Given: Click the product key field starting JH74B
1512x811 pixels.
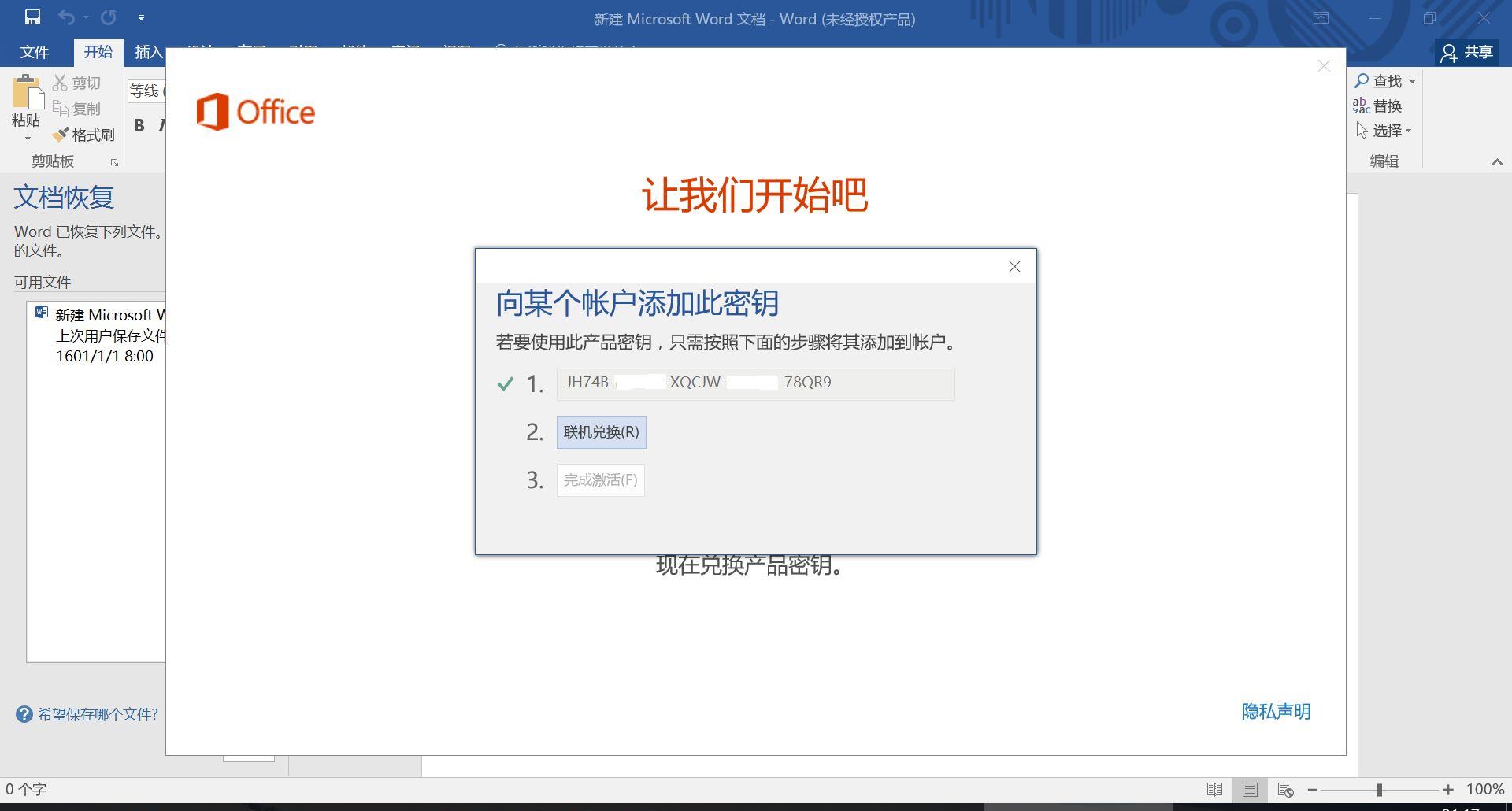Looking at the screenshot, I should coord(756,383).
